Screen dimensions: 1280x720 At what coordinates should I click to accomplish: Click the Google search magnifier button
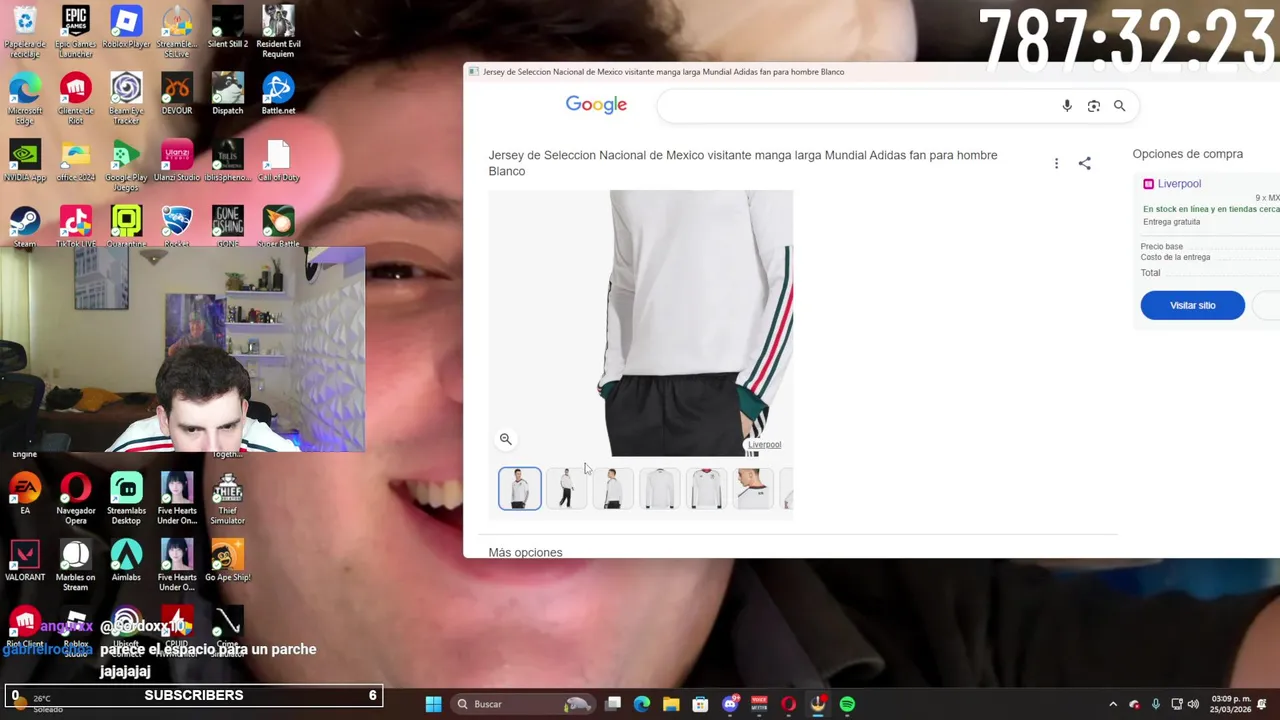click(1120, 106)
